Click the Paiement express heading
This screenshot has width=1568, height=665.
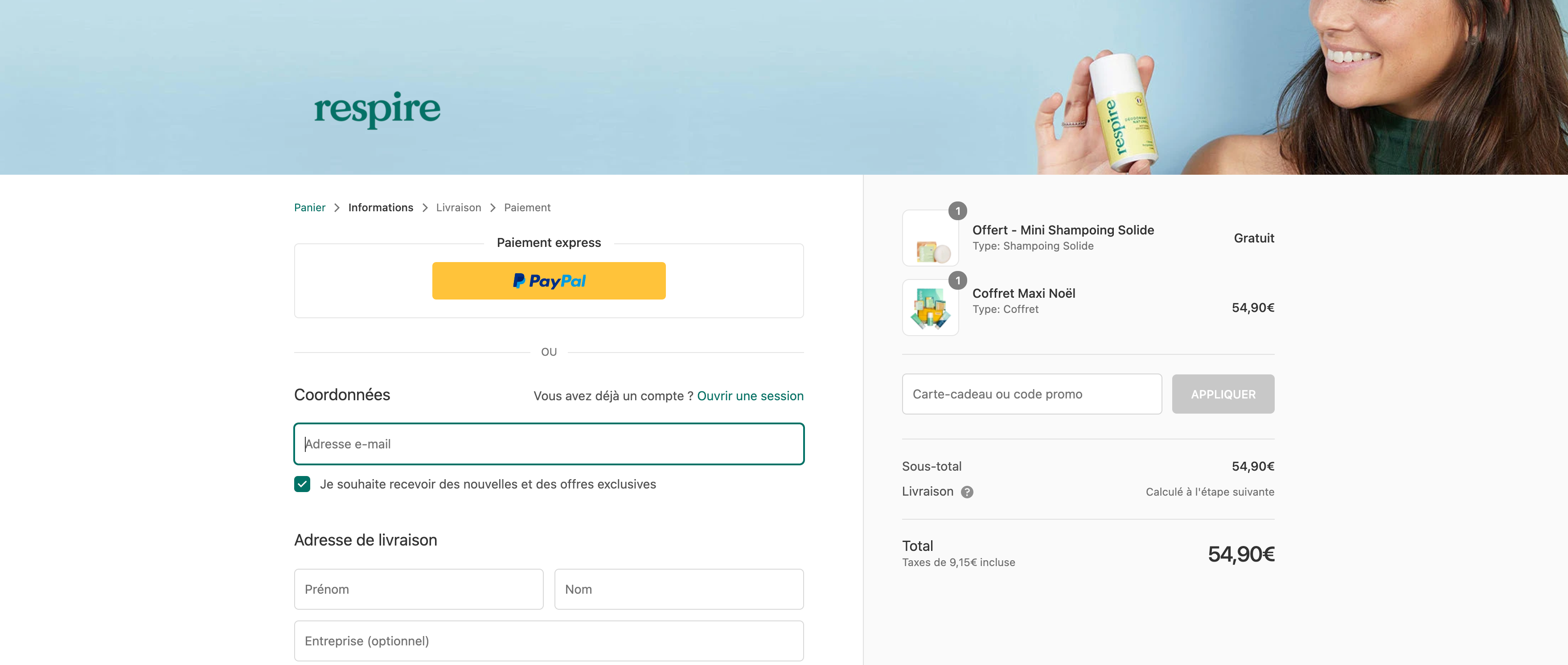pos(548,243)
